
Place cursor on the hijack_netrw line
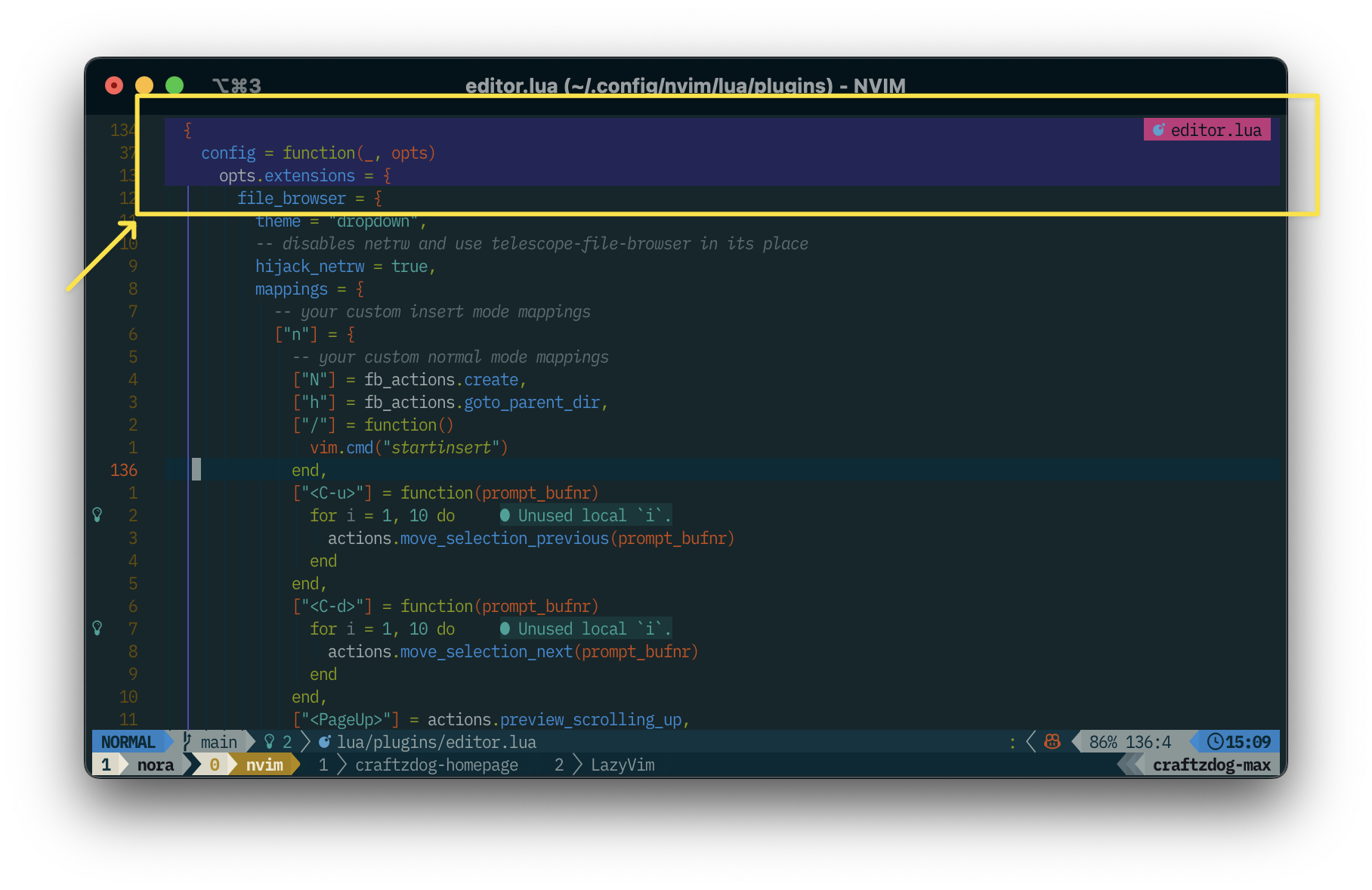point(309,266)
